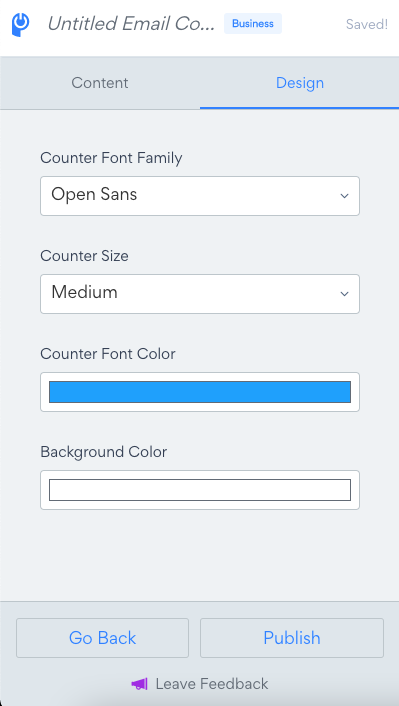Click the Go Back button

point(102,638)
